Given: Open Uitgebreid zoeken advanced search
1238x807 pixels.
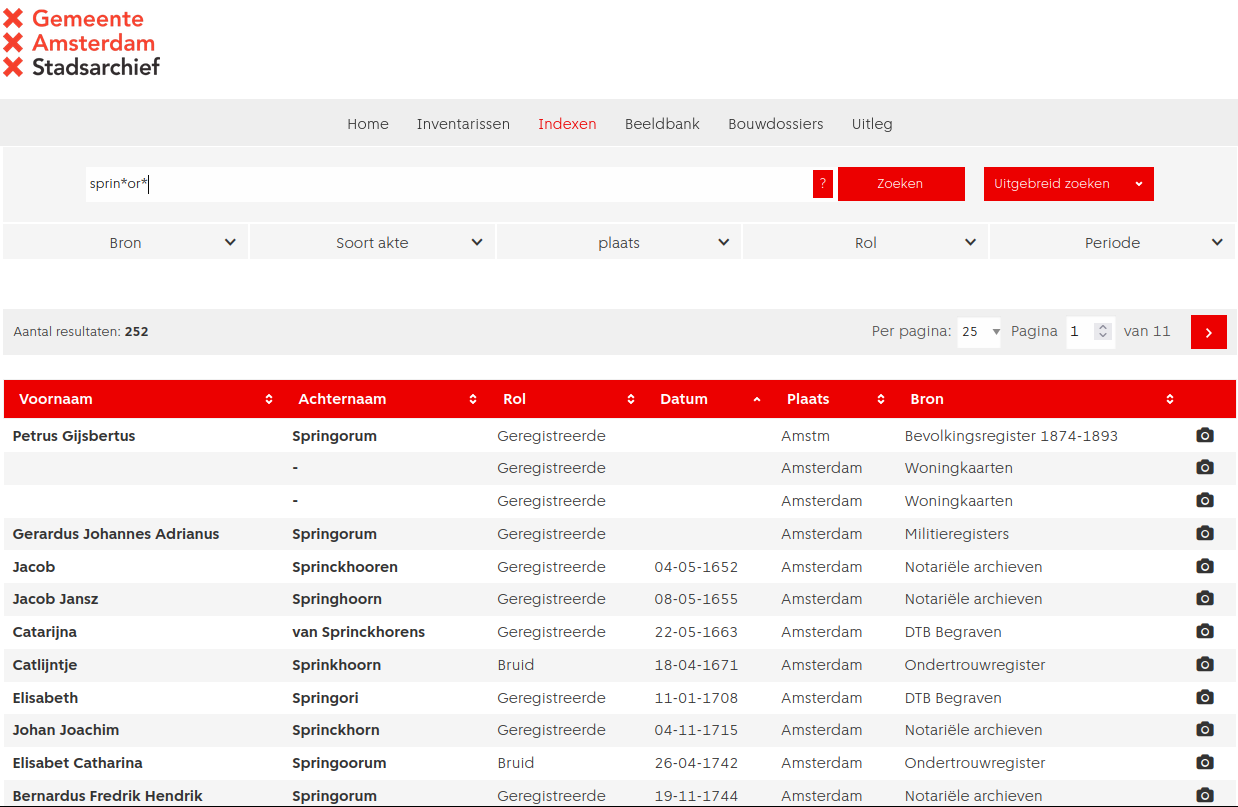Looking at the screenshot, I should [x=1067, y=184].
